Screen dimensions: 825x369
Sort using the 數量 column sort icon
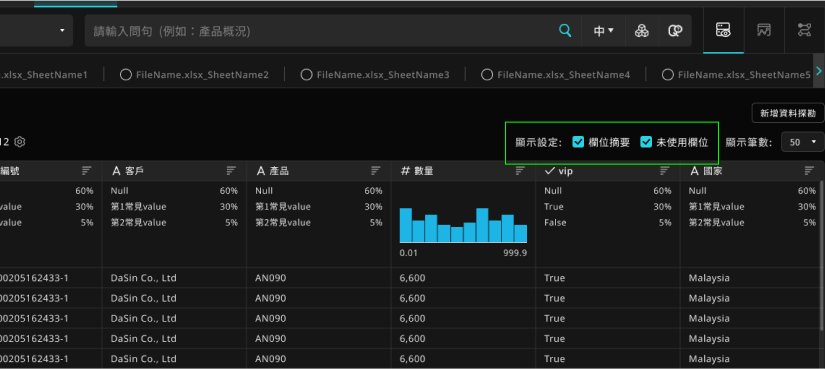(520, 171)
